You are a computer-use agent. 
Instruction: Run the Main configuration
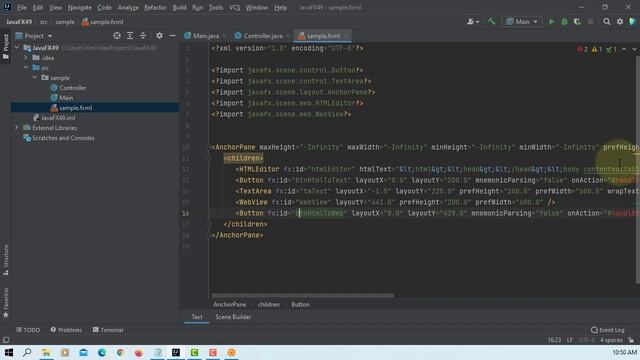tap(551, 22)
